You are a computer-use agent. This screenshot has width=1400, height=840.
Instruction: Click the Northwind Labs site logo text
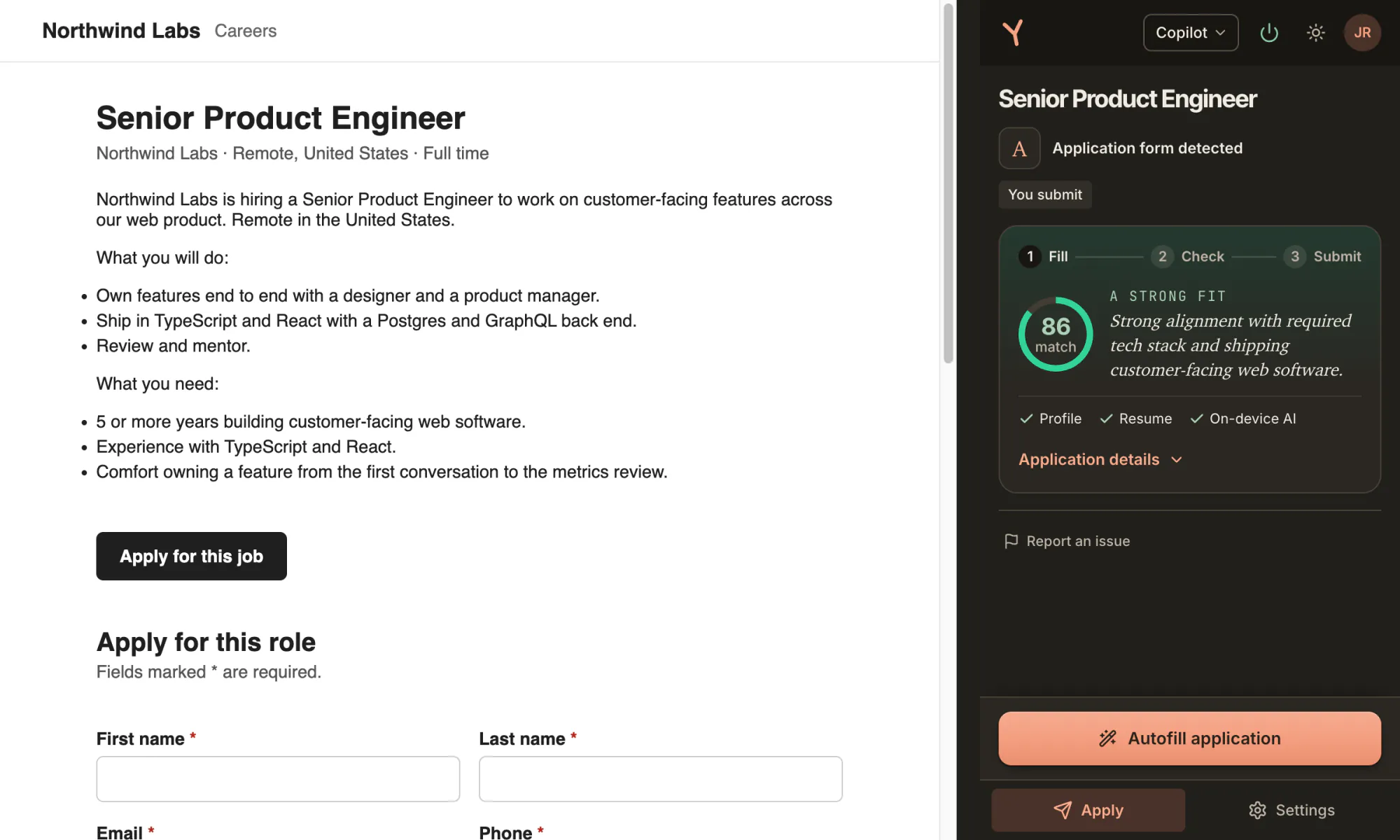click(x=121, y=31)
